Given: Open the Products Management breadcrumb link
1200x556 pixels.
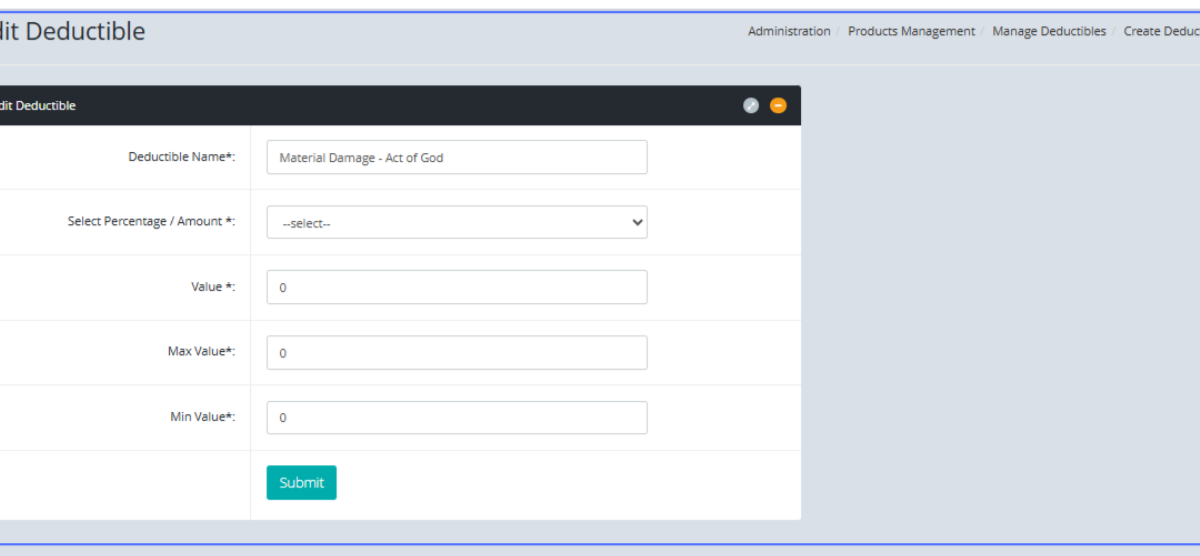Looking at the screenshot, I should (911, 31).
